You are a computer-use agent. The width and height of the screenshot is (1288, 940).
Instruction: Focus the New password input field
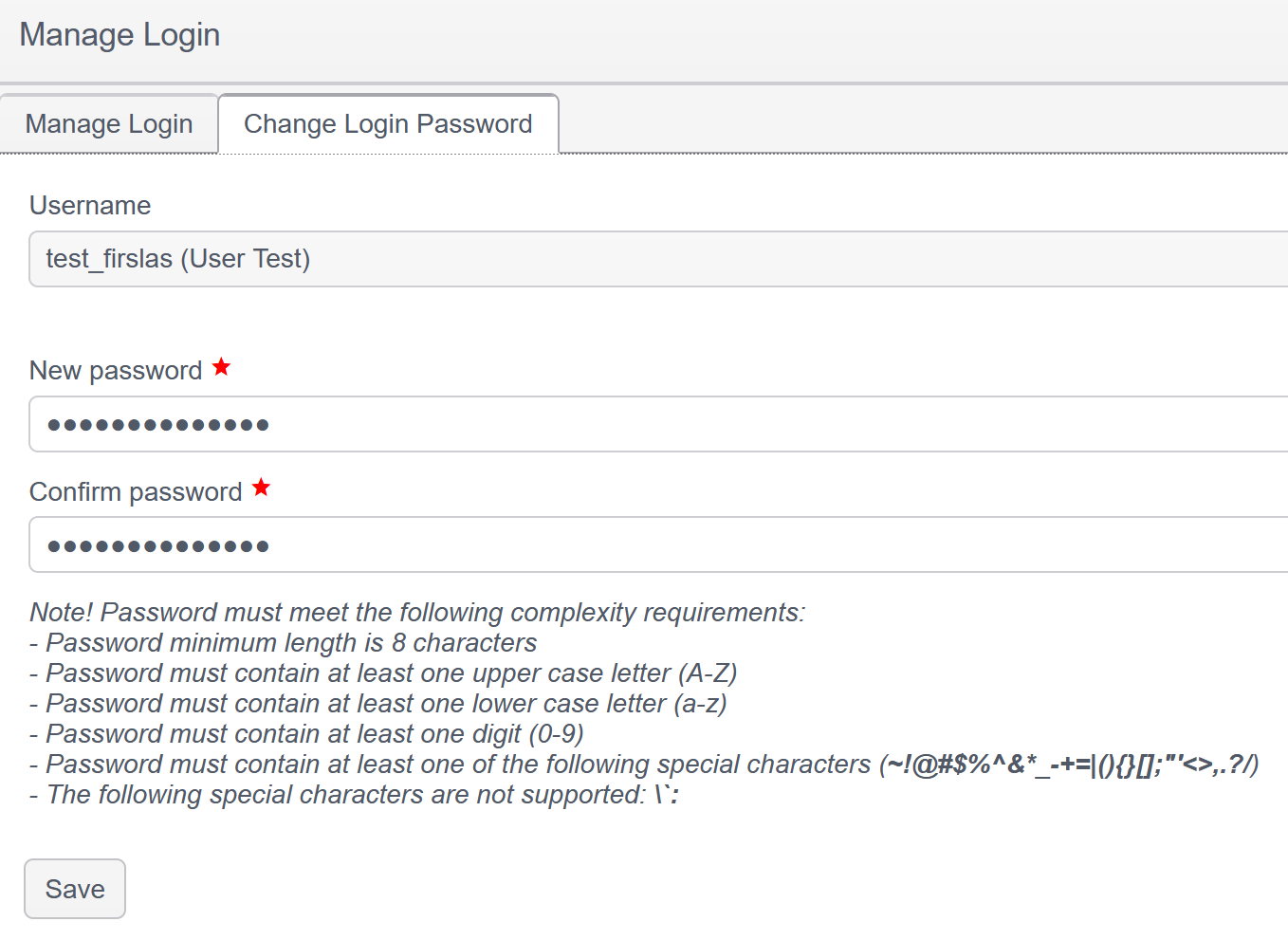658,424
